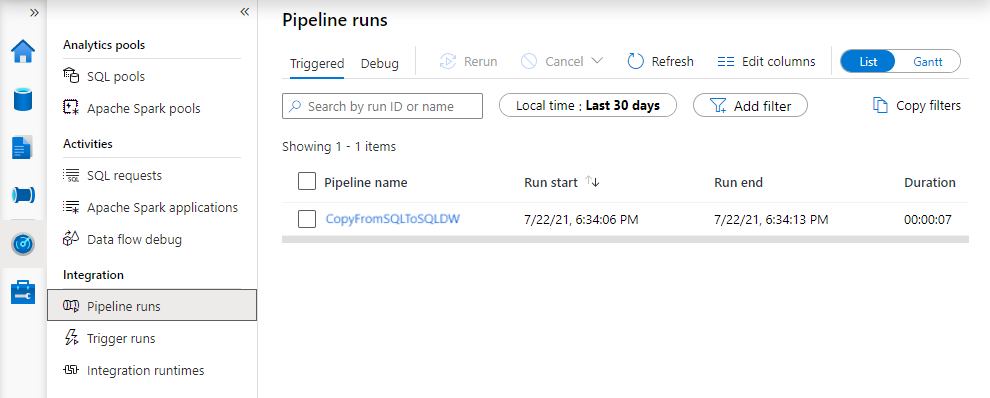This screenshot has width=990, height=398.
Task: Click the Refresh circular arrow icon
Action: click(x=635, y=61)
